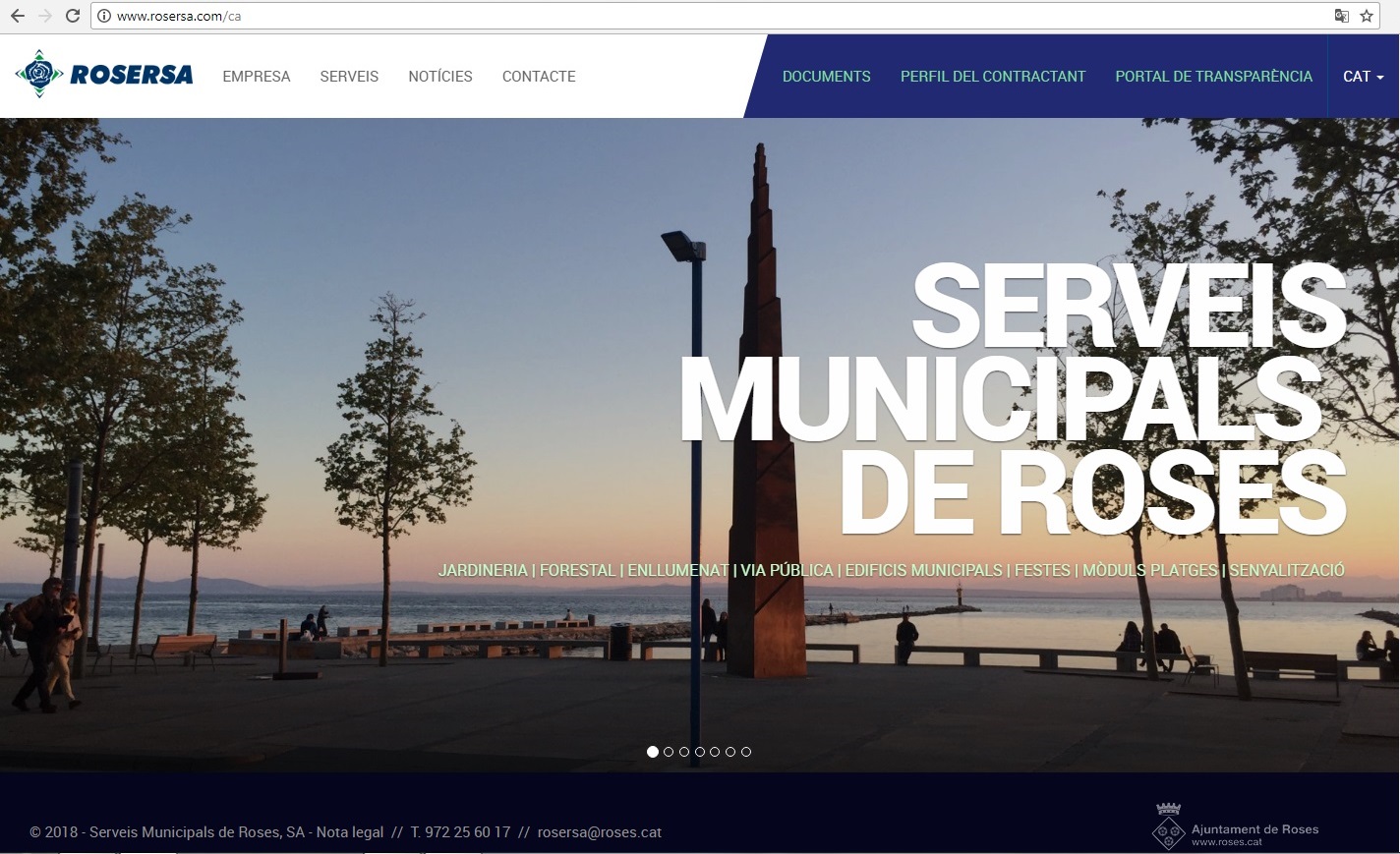Open the CONTACTE page

pos(539,77)
